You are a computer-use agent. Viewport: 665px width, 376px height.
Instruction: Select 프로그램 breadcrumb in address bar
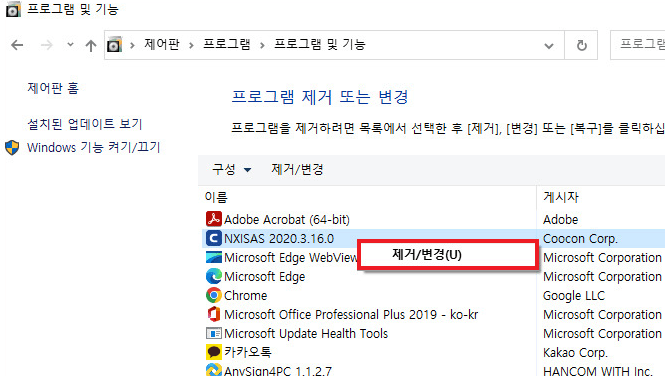click(x=226, y=44)
